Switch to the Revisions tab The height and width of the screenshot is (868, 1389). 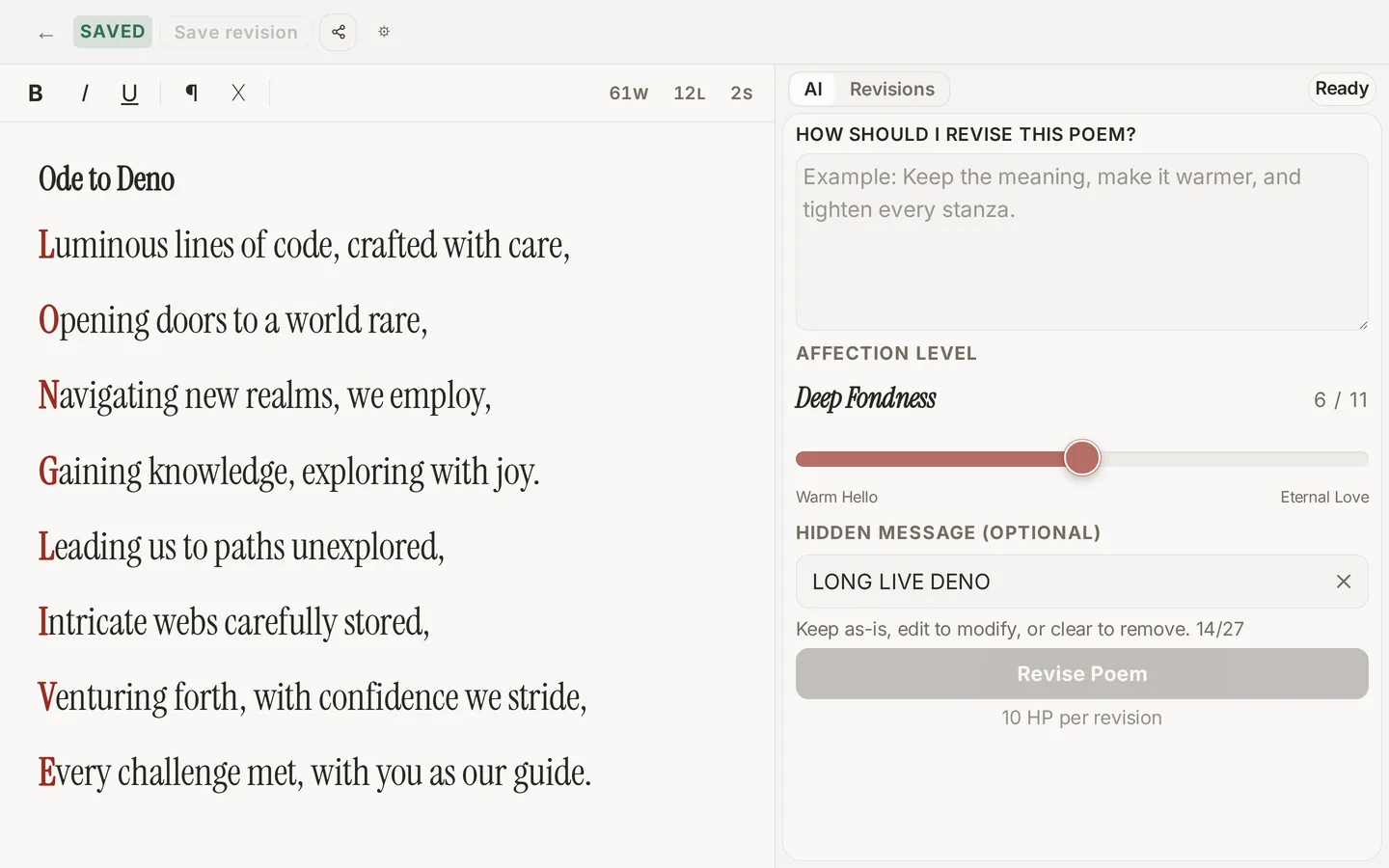click(892, 90)
